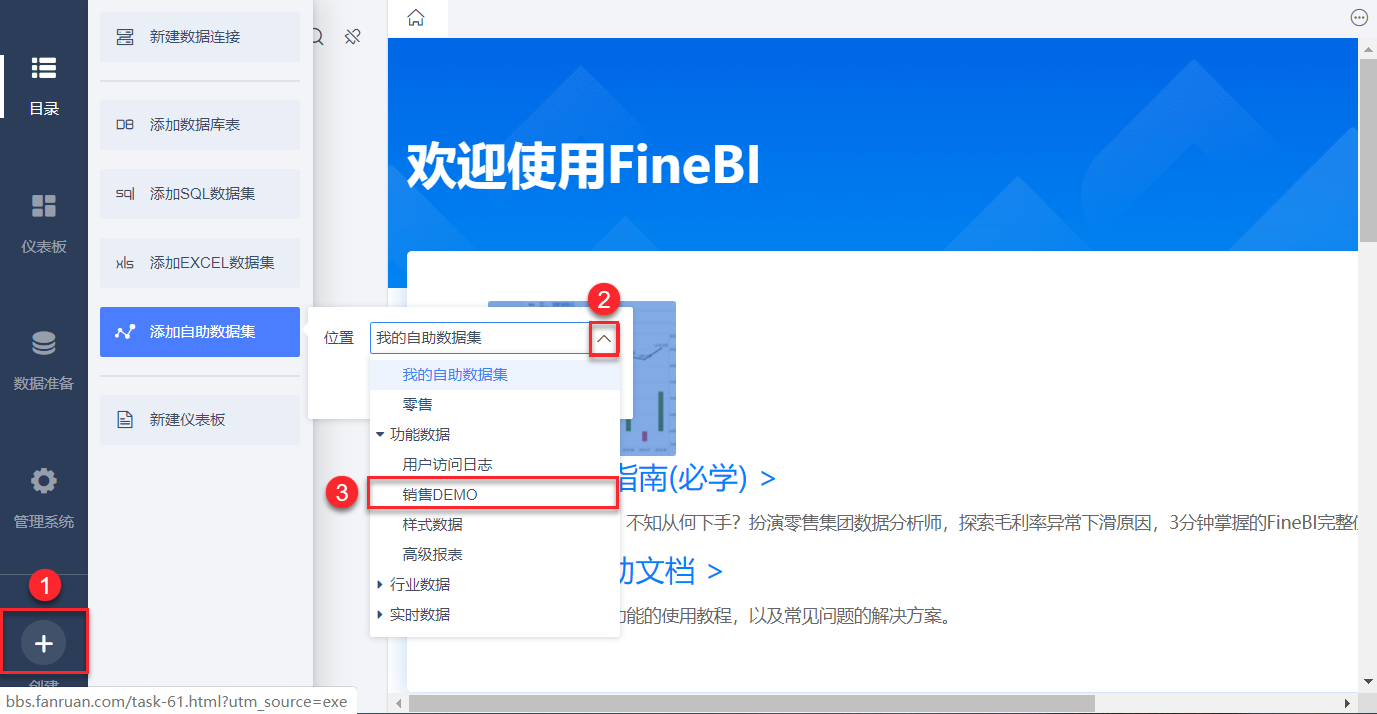The image size is (1377, 714).
Task: Select 我的自助数据集 in dropdown list
Action: [x=495, y=375]
